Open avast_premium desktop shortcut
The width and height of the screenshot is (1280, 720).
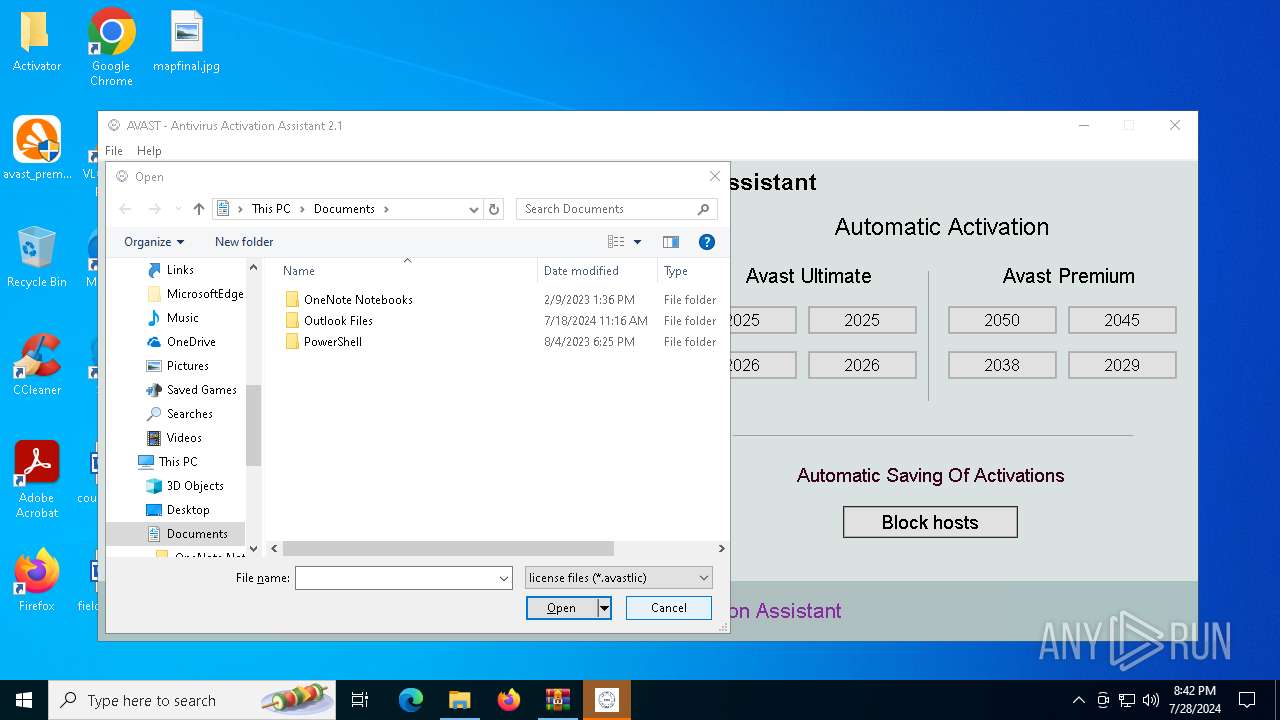click(37, 148)
